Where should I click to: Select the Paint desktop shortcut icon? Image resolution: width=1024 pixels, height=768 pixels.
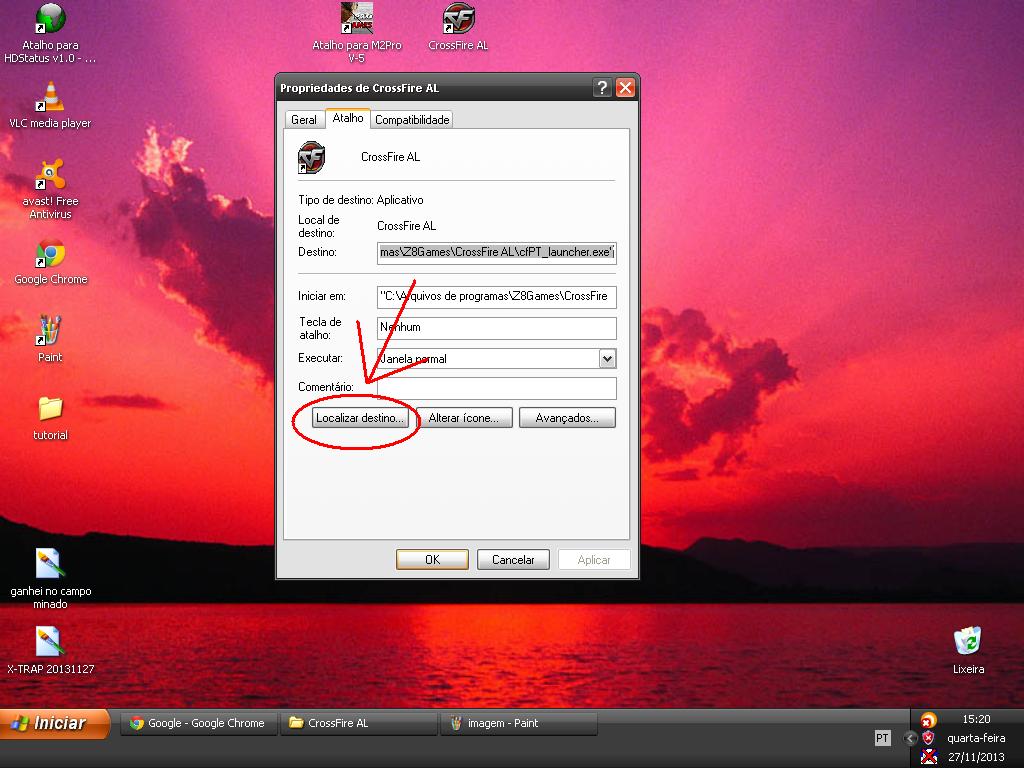tap(50, 332)
